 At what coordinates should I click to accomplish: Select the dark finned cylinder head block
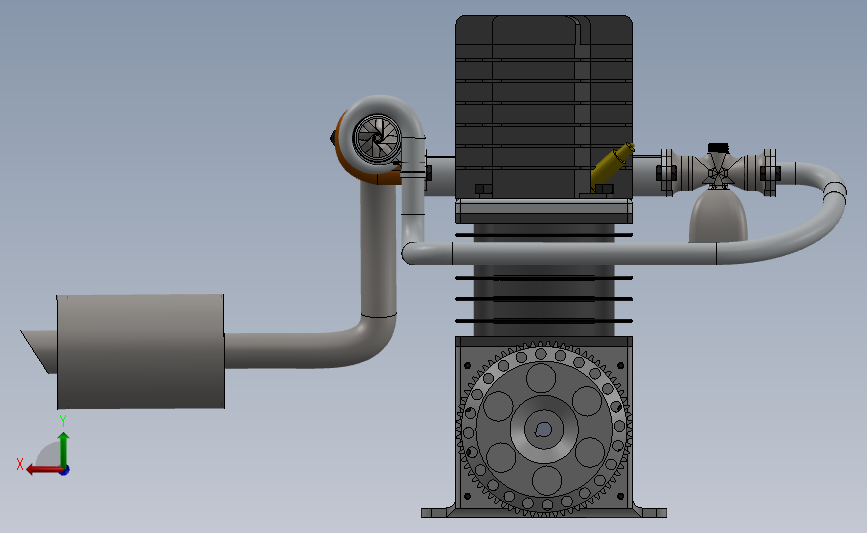pyautogui.click(x=544, y=107)
